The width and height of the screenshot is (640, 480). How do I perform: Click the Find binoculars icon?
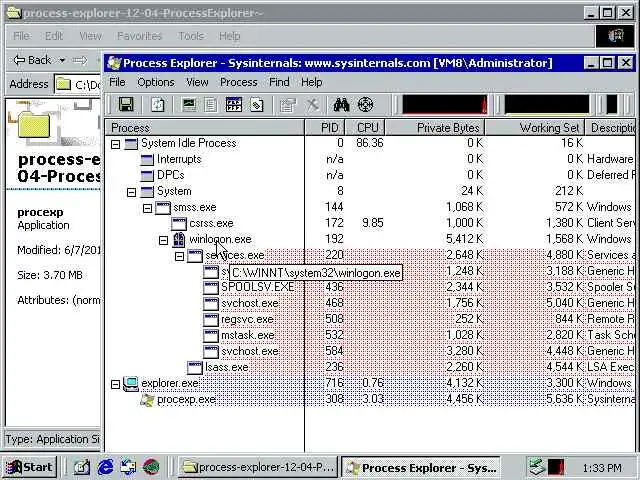(341, 105)
